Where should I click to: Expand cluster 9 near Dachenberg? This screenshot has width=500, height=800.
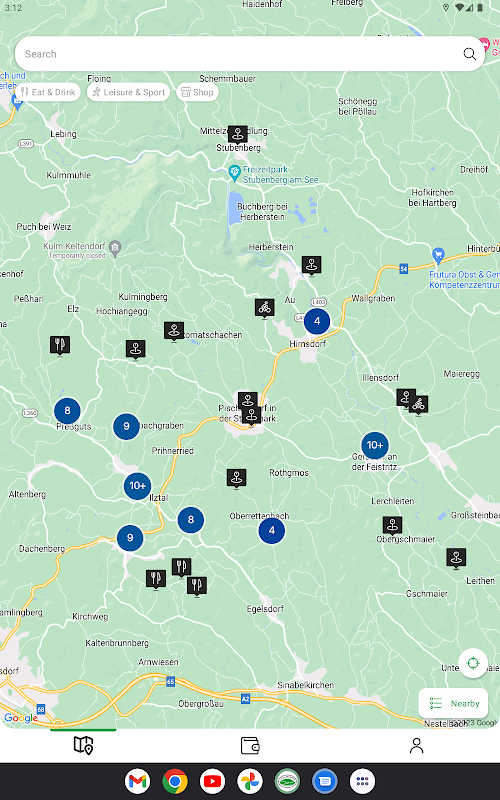130,538
